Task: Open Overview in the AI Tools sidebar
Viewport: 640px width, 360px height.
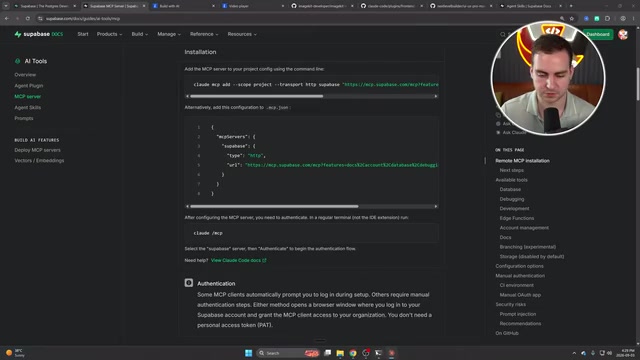Action: [25, 75]
